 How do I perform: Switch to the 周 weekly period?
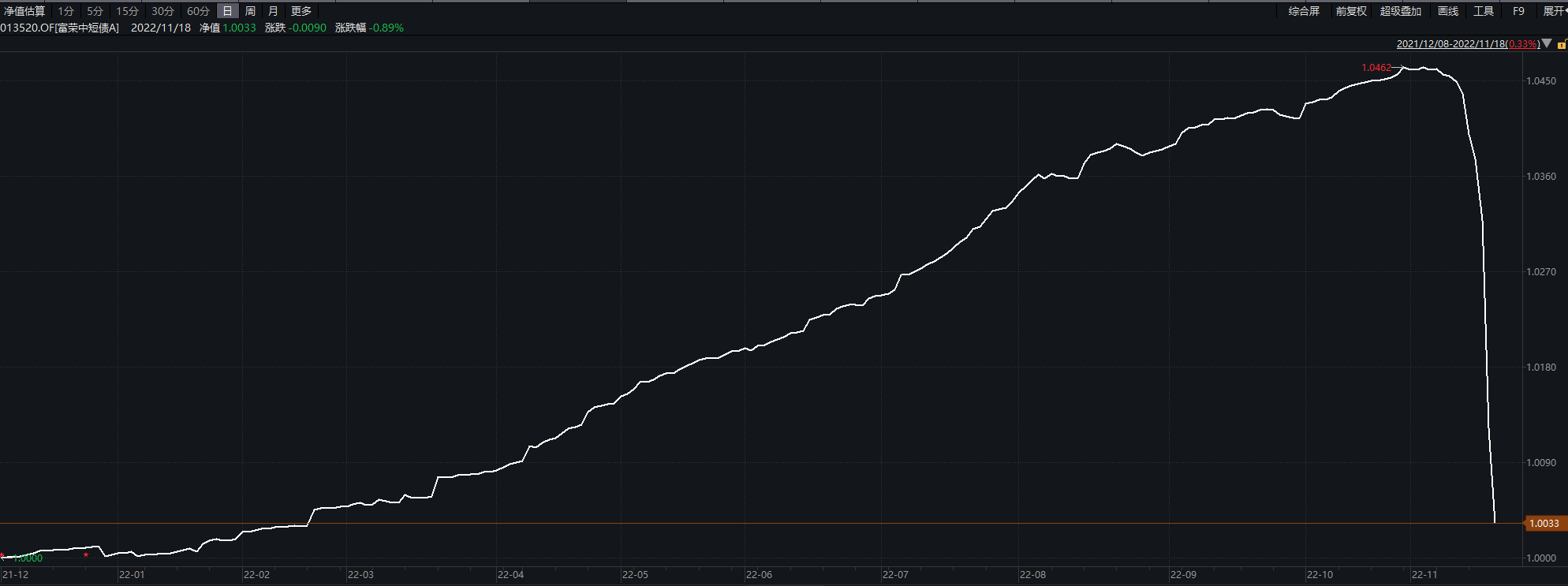pyautogui.click(x=250, y=11)
